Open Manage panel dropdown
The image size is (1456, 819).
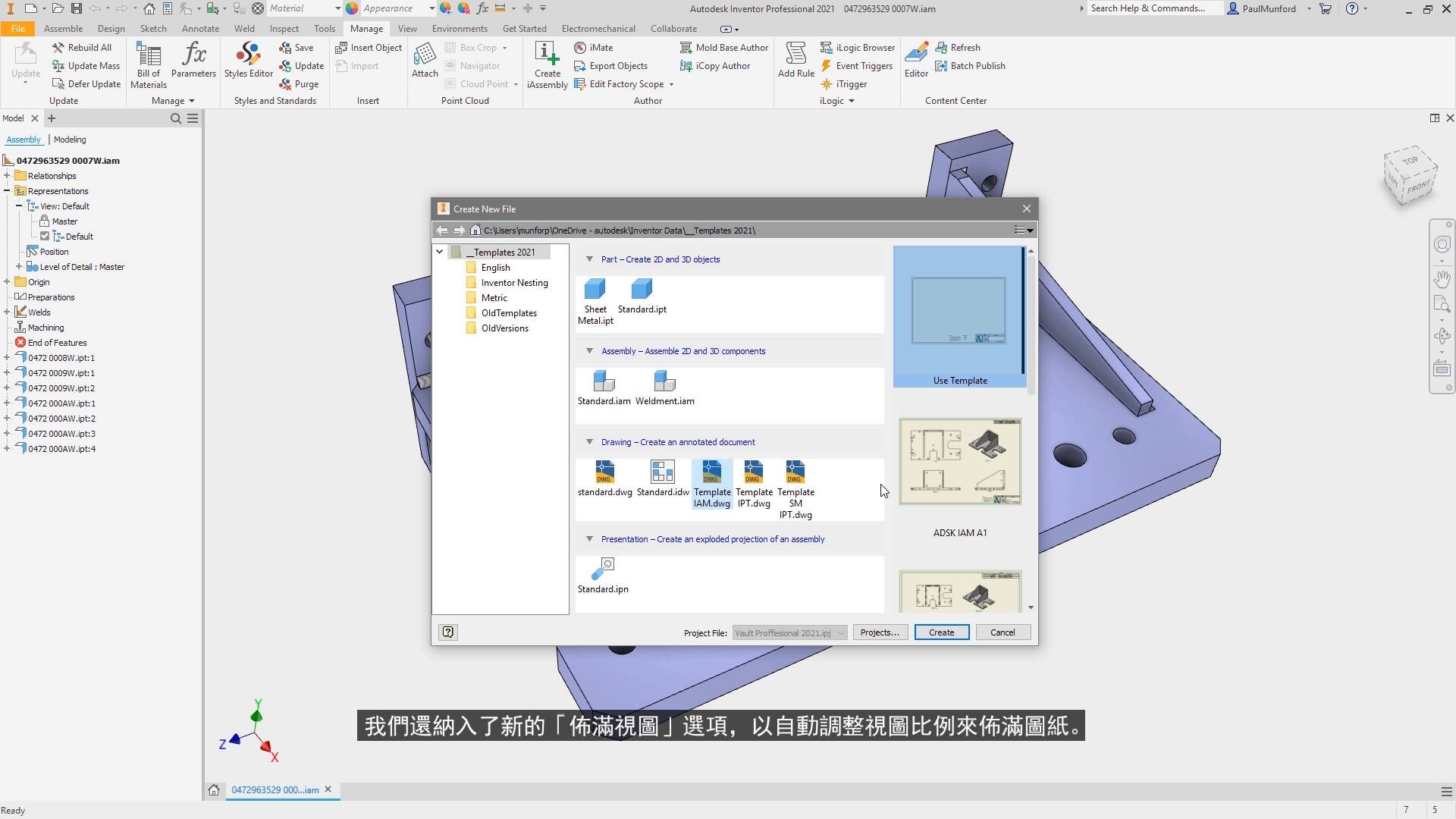pyautogui.click(x=174, y=101)
